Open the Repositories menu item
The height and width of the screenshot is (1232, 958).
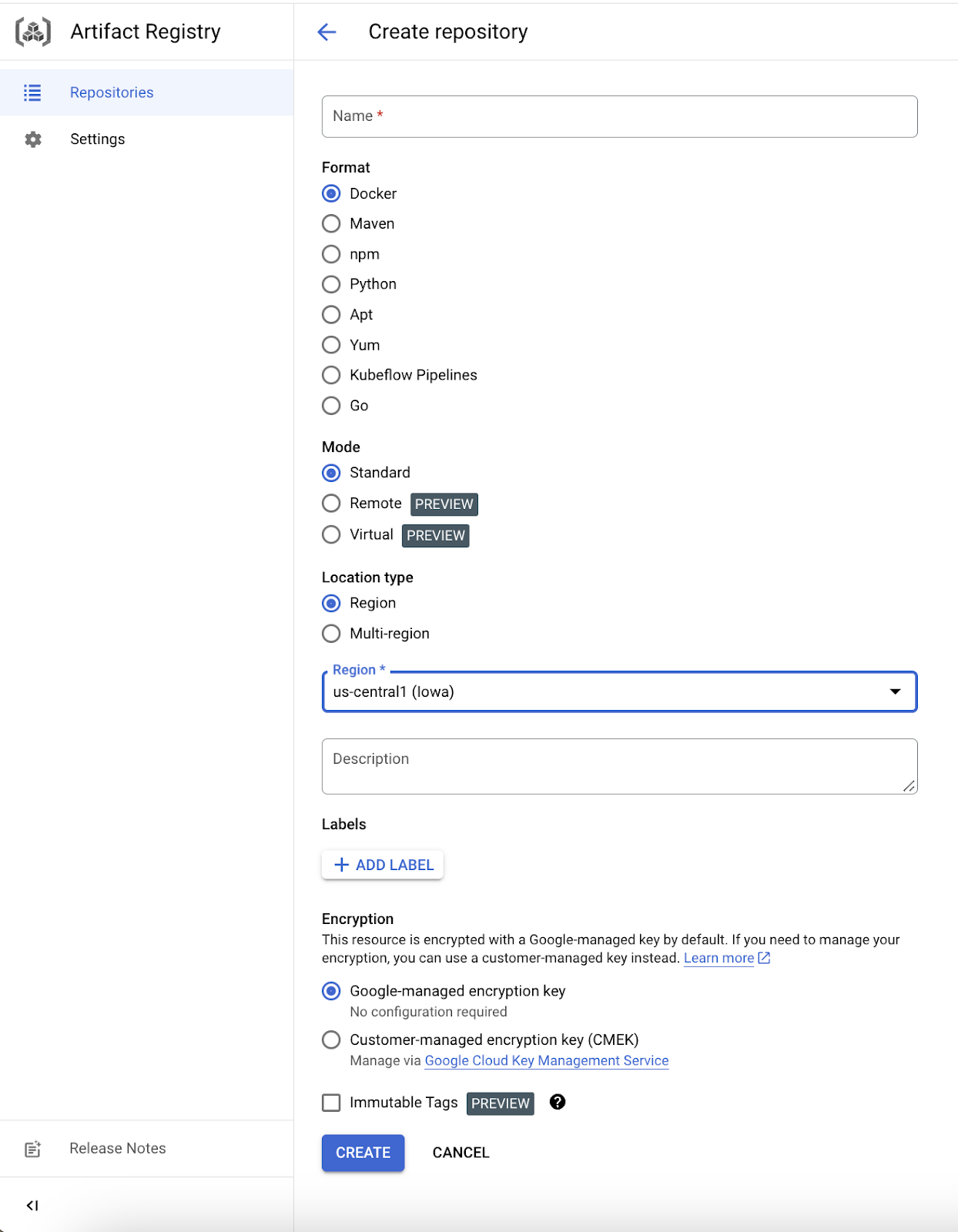point(112,92)
